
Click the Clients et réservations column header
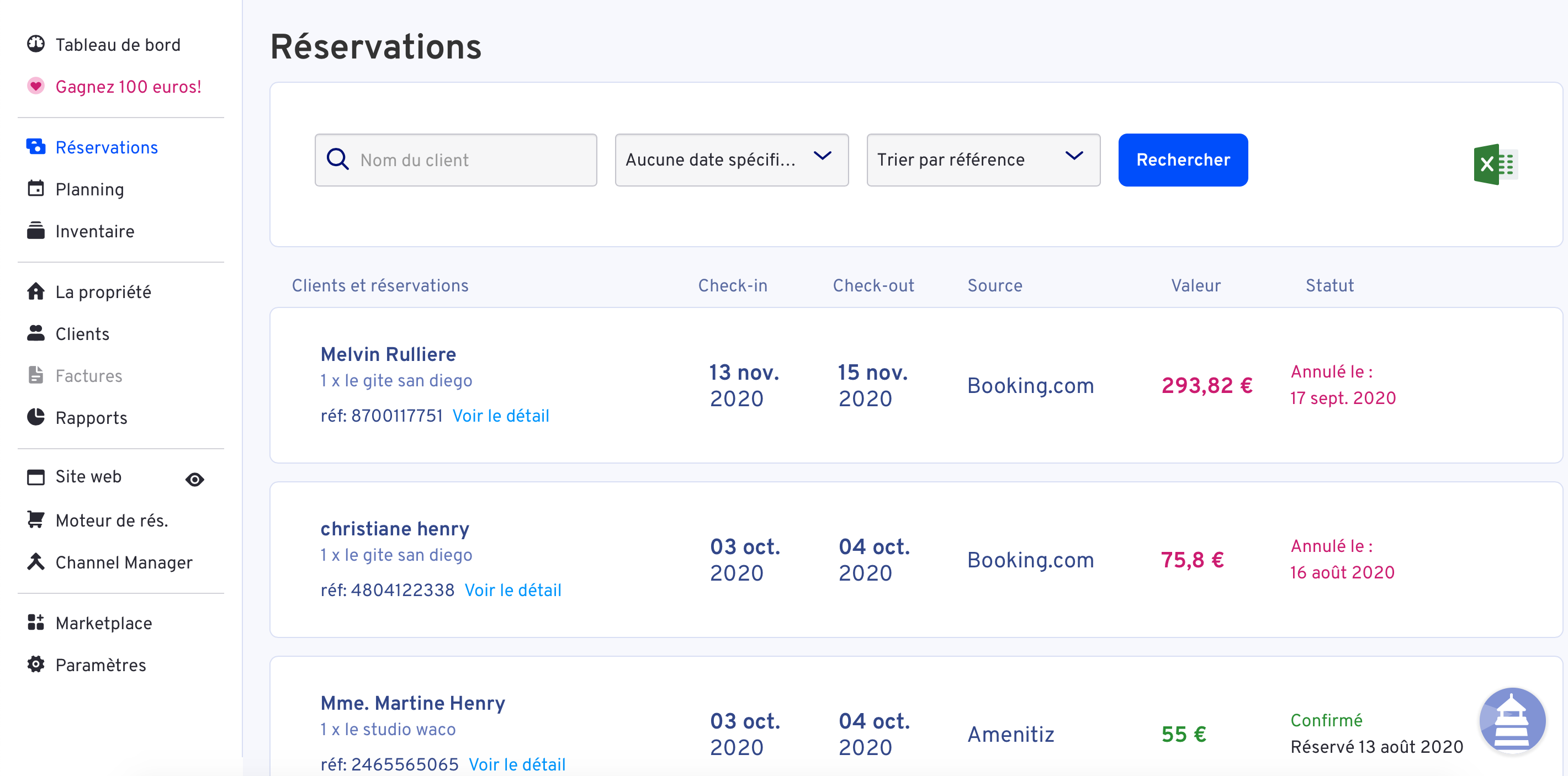coord(380,285)
